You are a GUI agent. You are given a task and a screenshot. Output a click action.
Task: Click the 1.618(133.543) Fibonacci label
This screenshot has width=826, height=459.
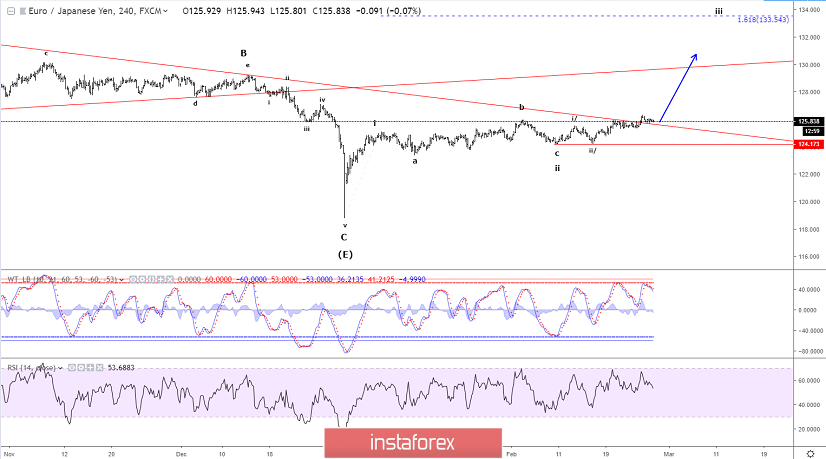point(763,19)
